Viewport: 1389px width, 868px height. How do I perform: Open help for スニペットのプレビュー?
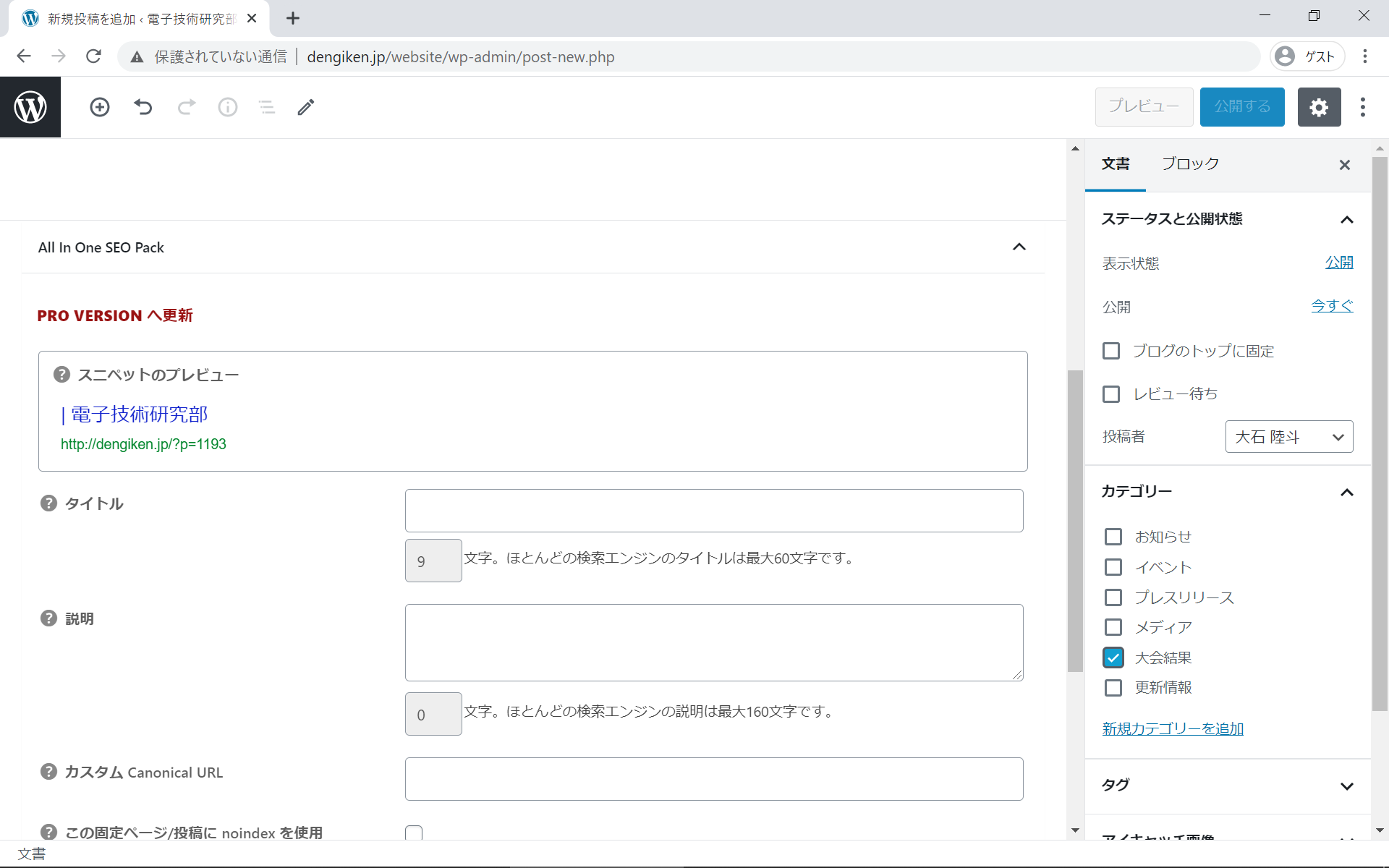point(61,375)
